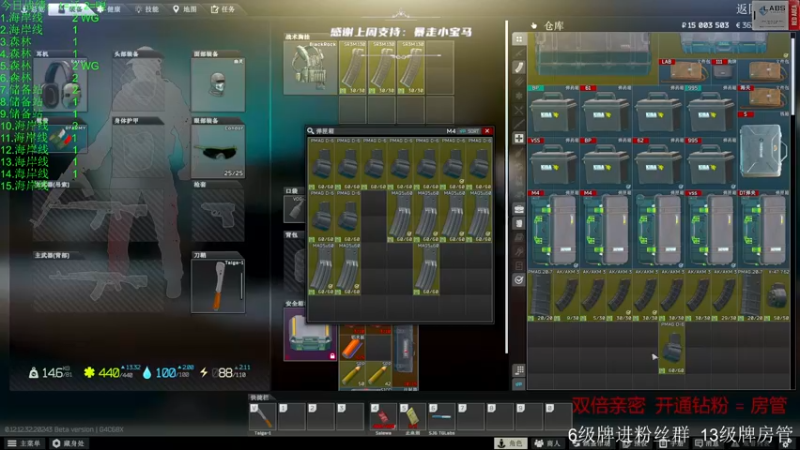
Task: Click quick slot 5 with the yellow item
Action: pos(413,417)
